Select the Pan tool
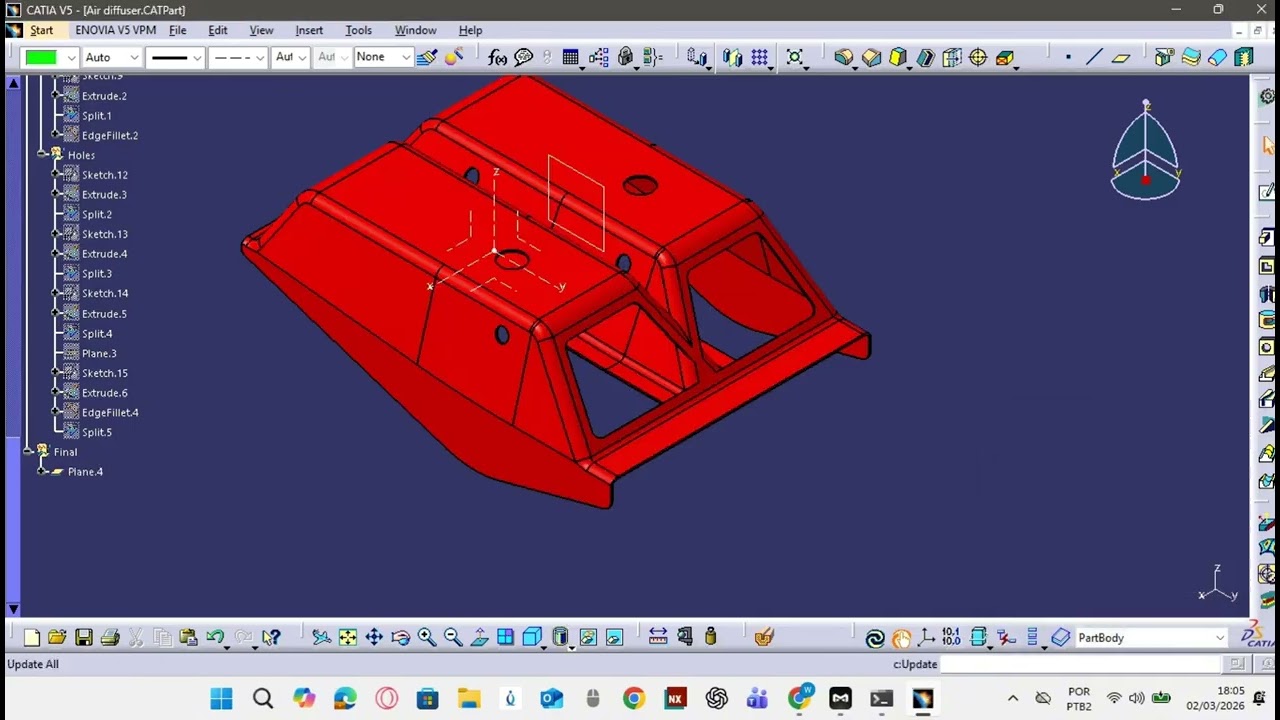This screenshot has width=1280, height=720. (x=374, y=637)
